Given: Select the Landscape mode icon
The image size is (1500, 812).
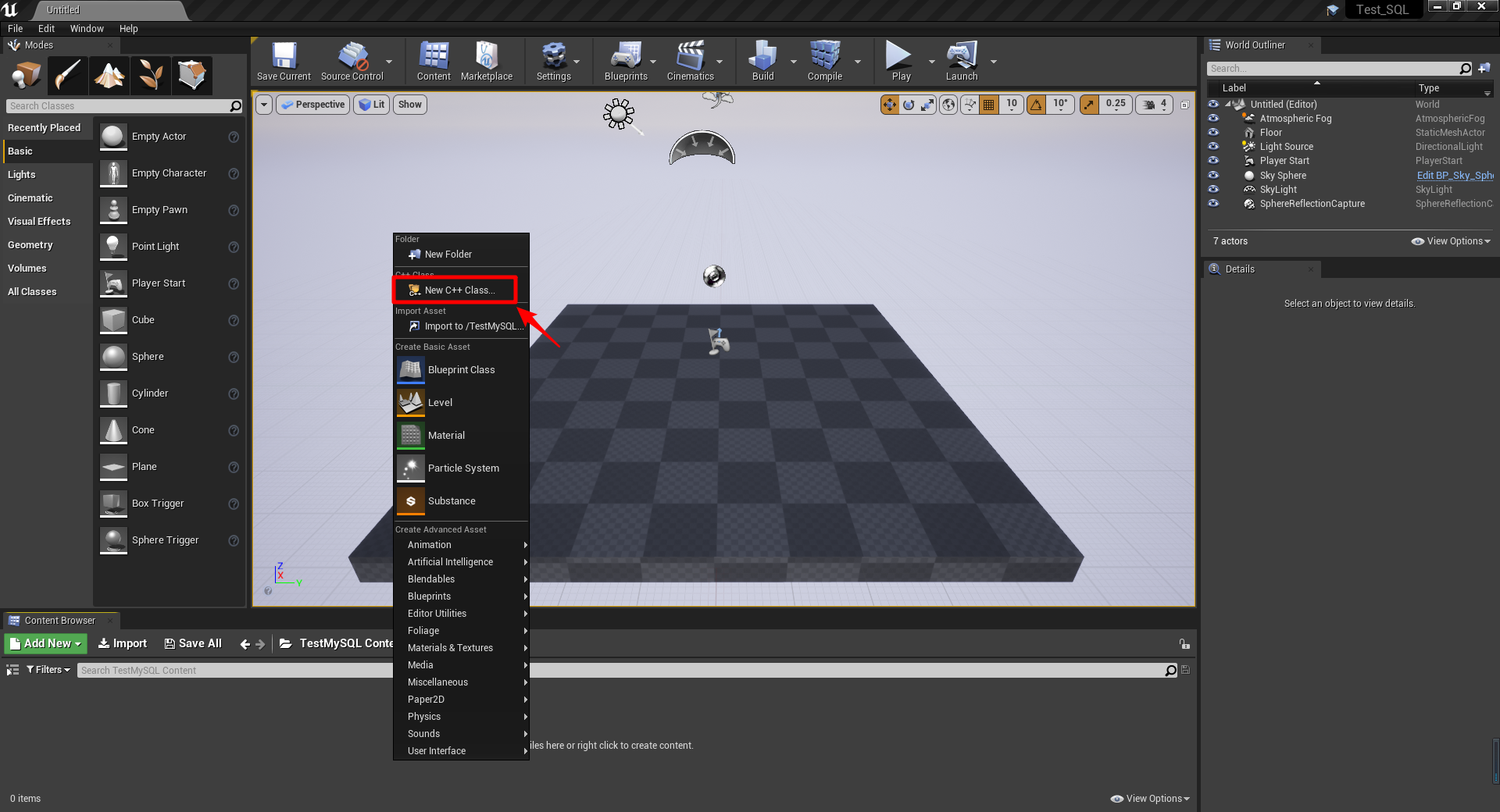Looking at the screenshot, I should point(109,75).
